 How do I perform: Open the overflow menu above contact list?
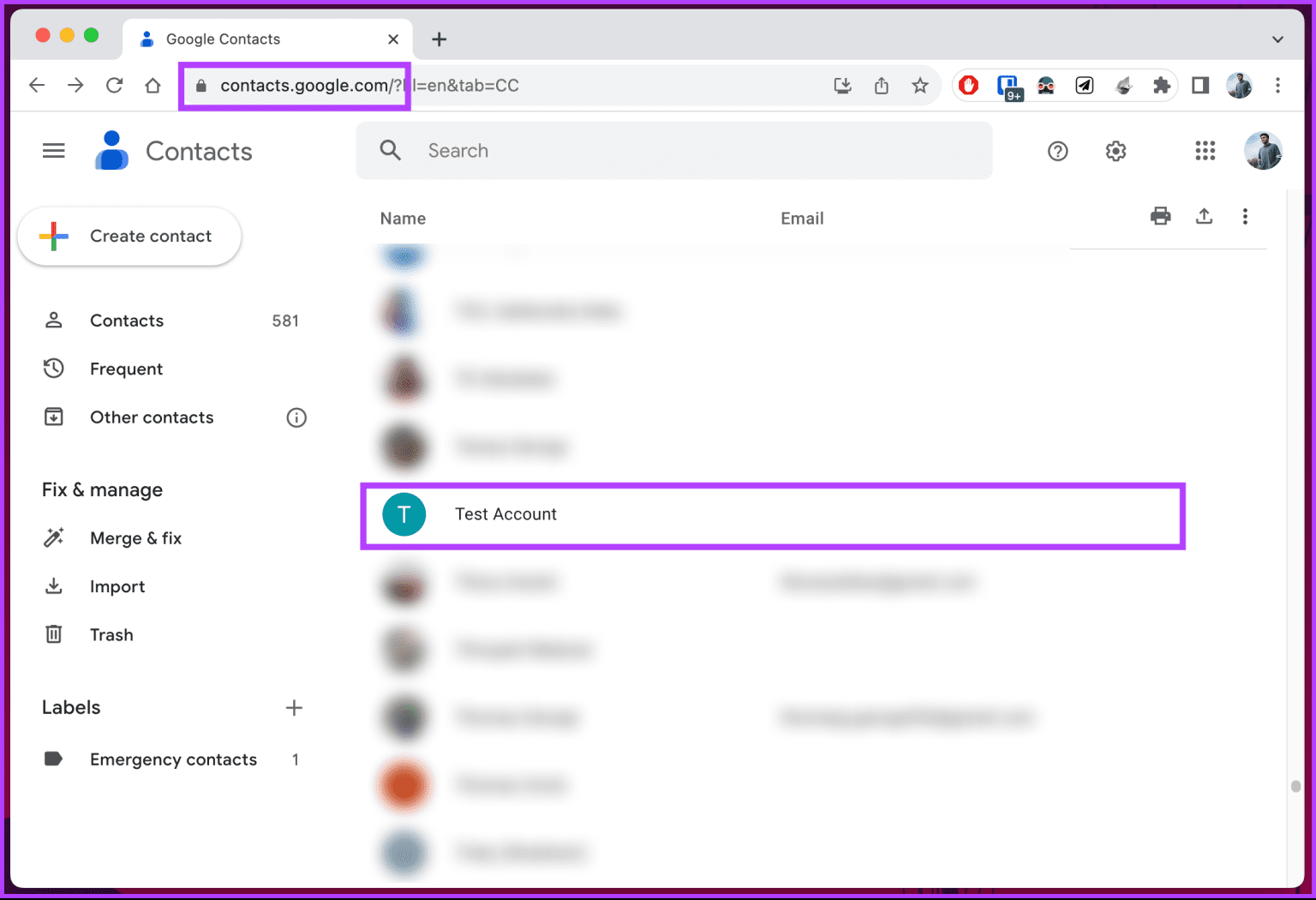pos(1245,217)
